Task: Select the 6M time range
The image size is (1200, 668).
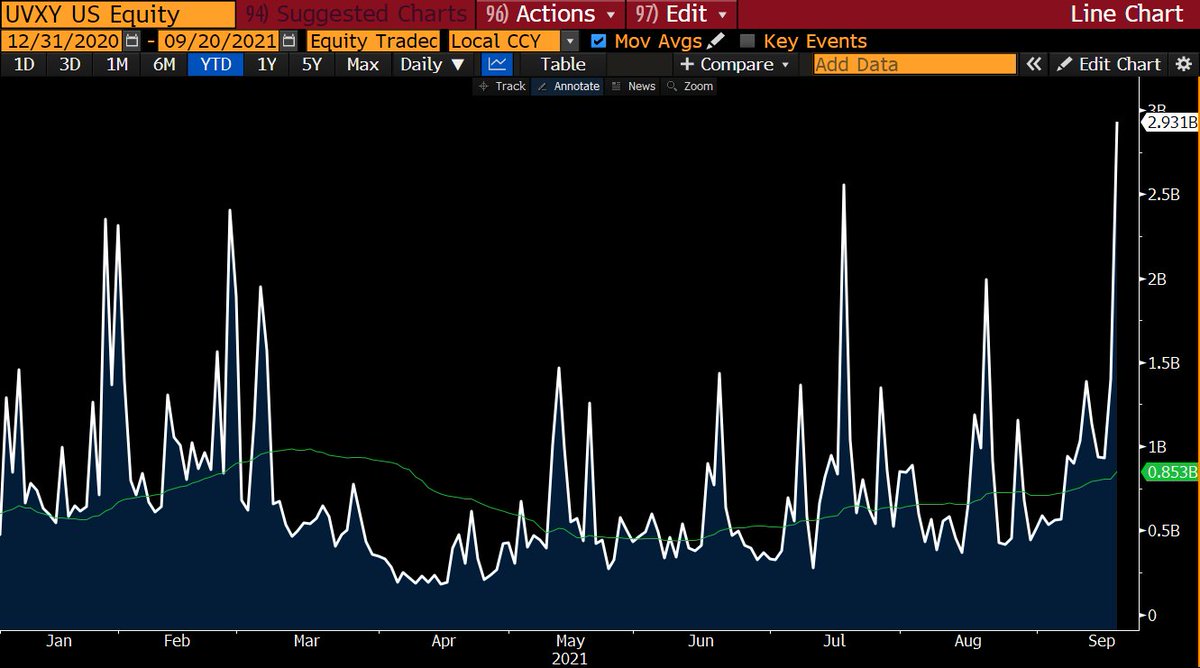Action: 164,64
